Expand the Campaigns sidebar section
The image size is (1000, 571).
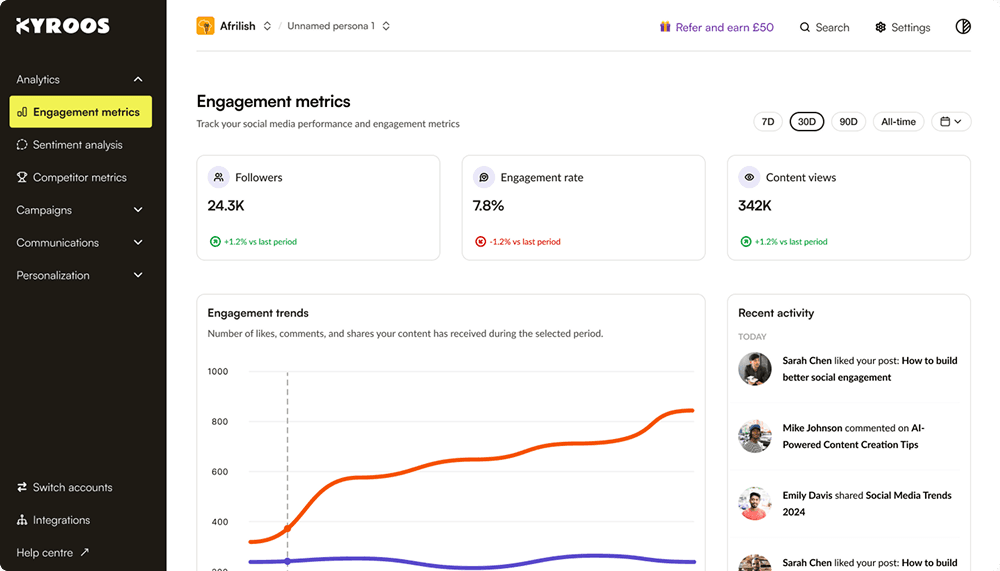(138, 211)
